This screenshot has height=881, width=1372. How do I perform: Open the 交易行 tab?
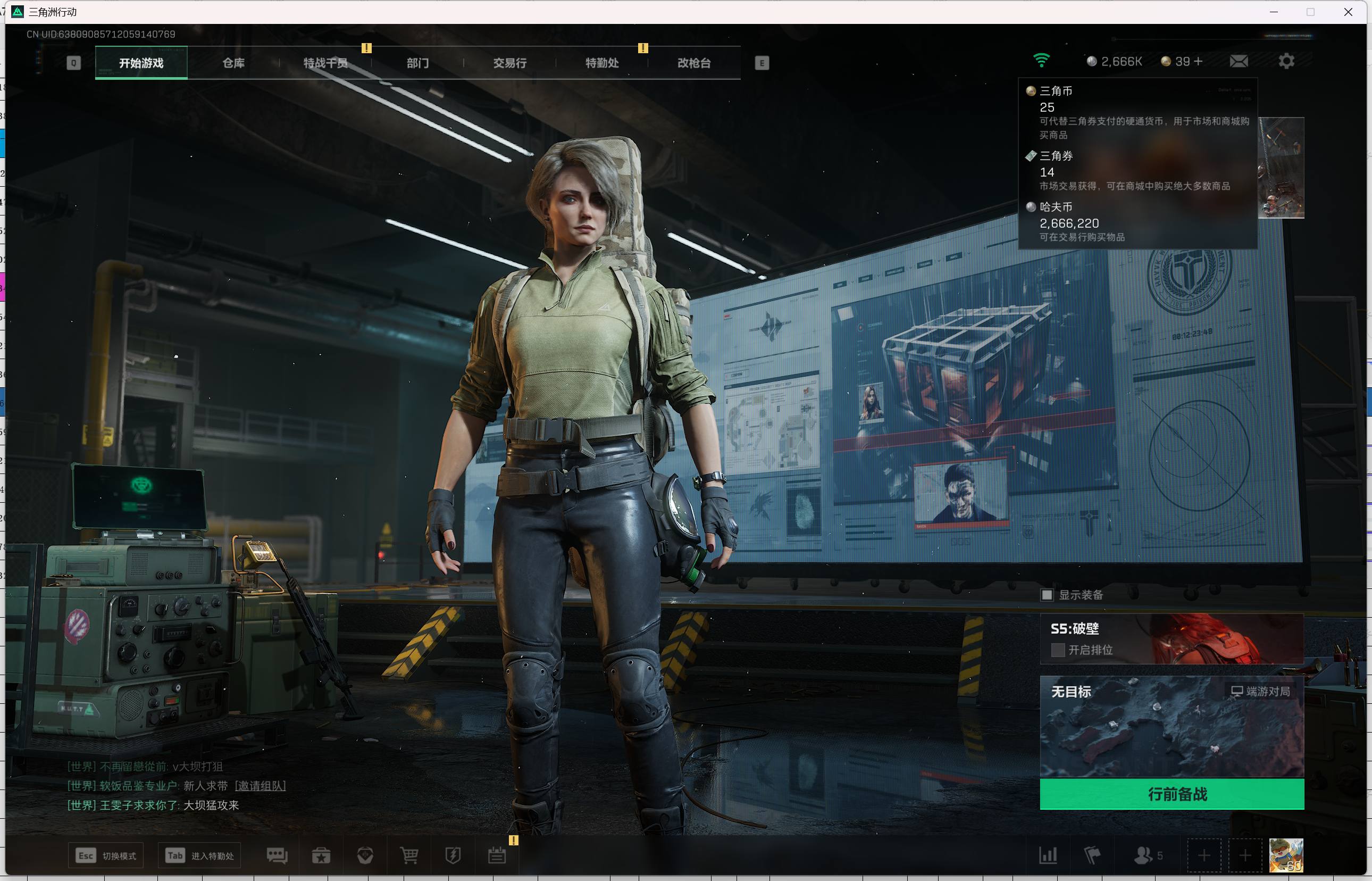tap(509, 63)
